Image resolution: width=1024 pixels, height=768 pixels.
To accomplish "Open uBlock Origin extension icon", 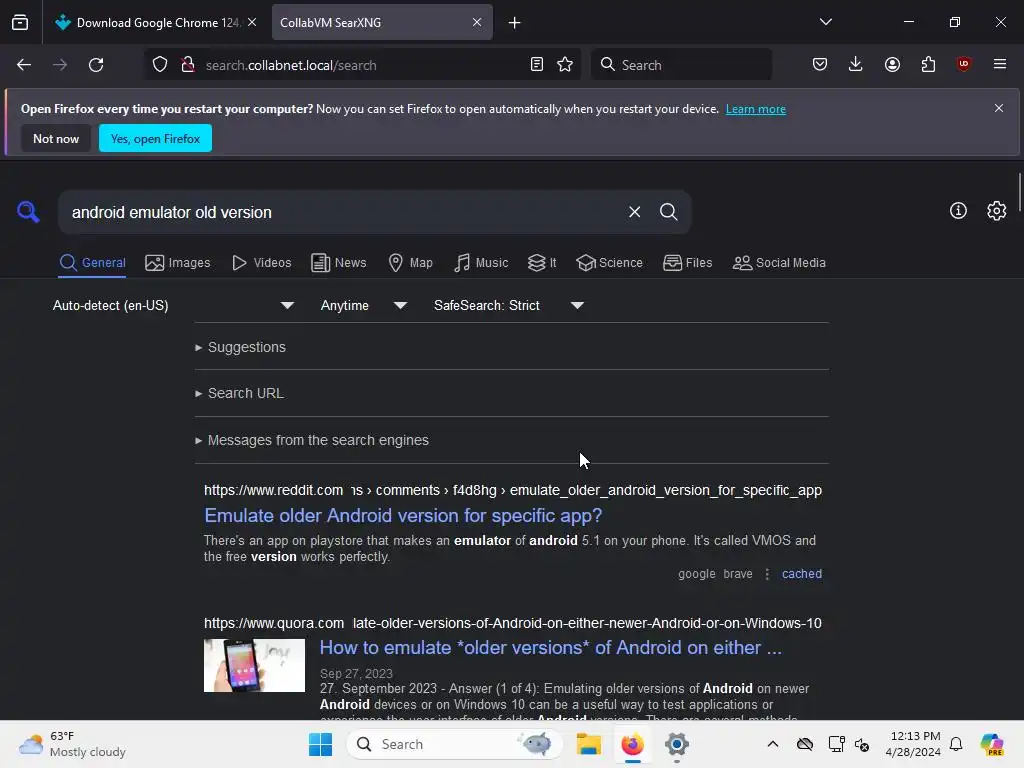I will coord(963,64).
